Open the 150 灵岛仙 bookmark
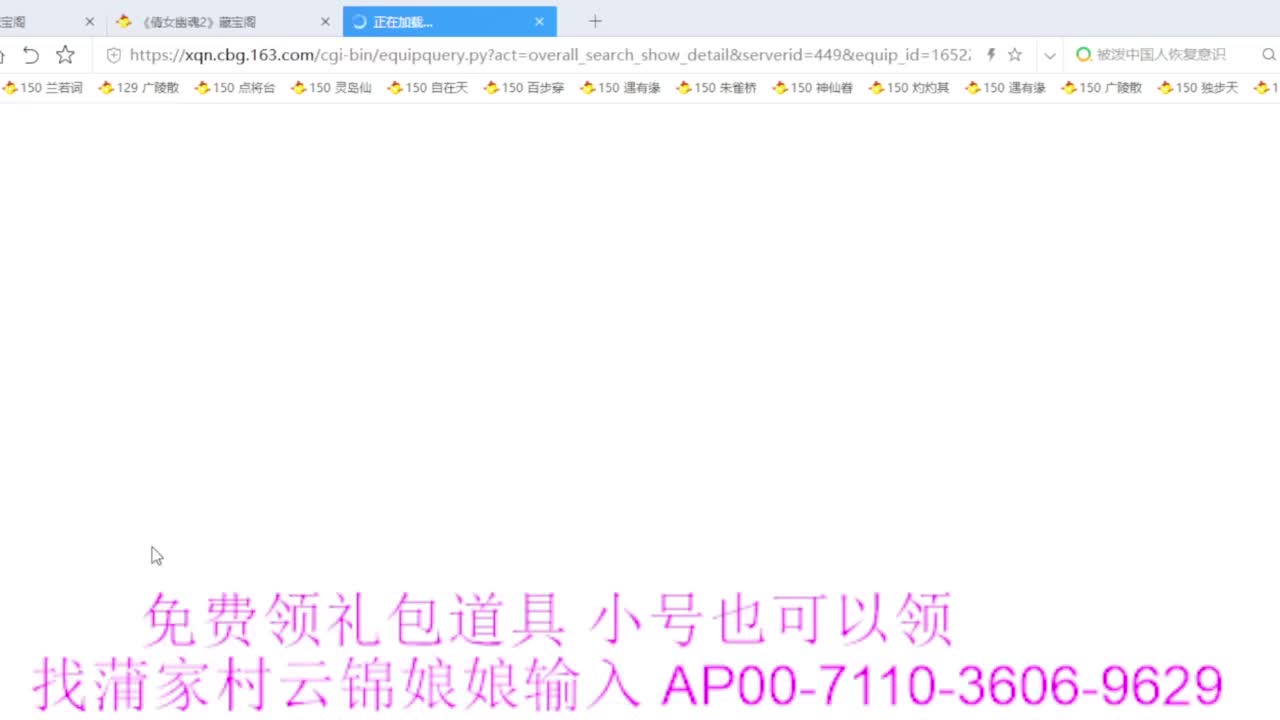 [x=331, y=87]
